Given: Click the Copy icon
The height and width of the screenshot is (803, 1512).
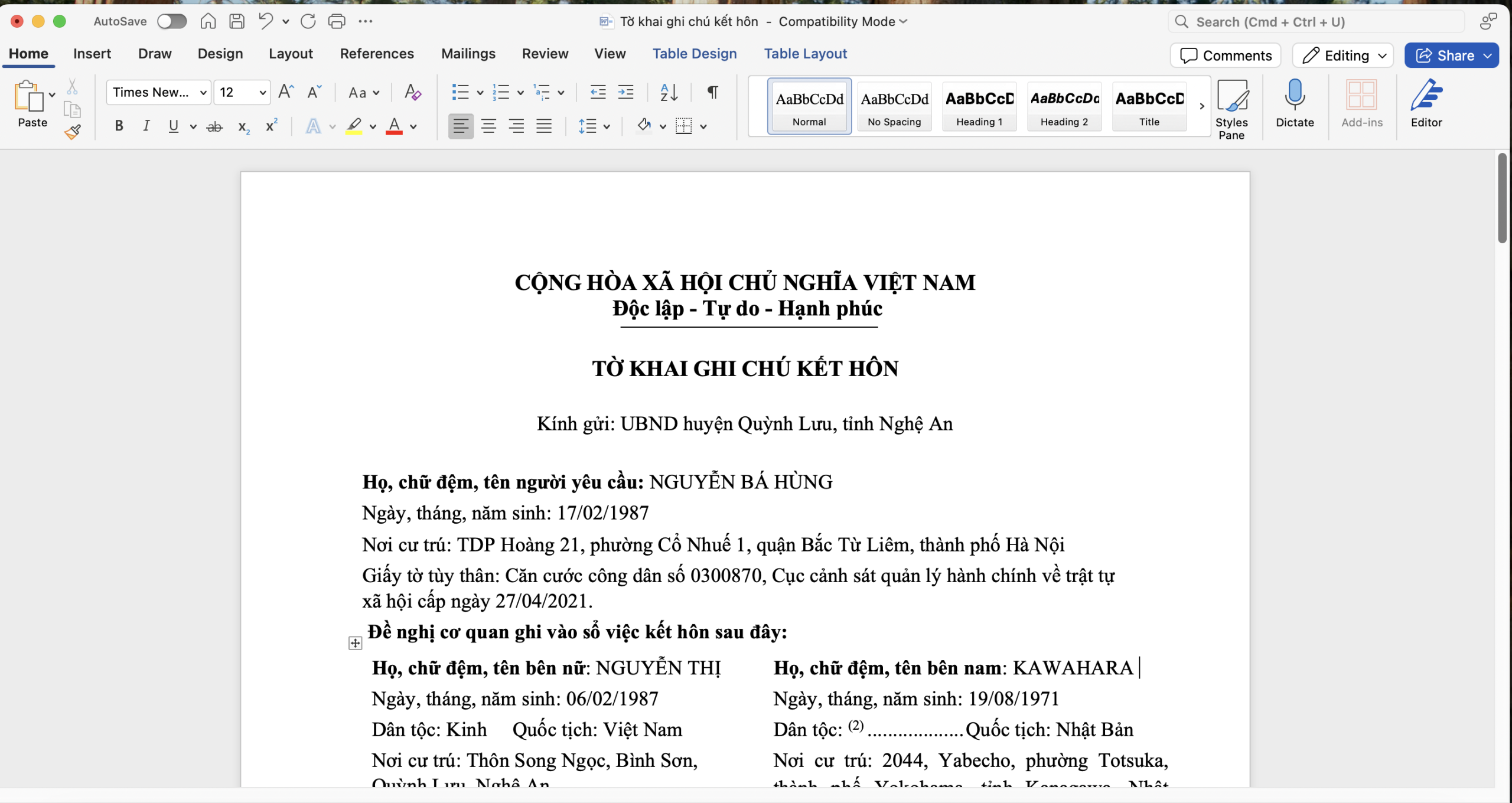Looking at the screenshot, I should 72,110.
